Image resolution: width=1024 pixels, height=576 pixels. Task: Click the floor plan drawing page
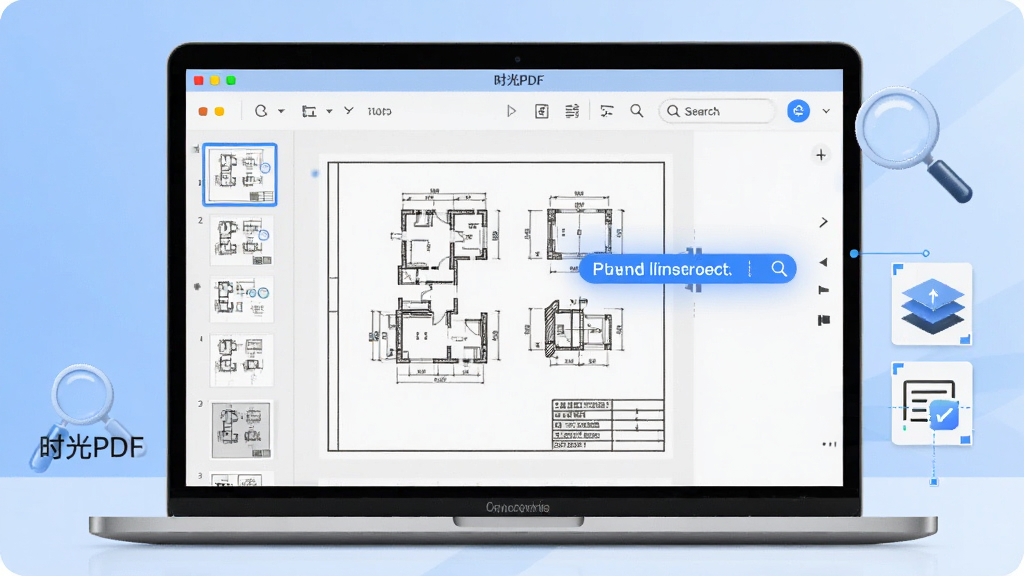tap(496, 306)
